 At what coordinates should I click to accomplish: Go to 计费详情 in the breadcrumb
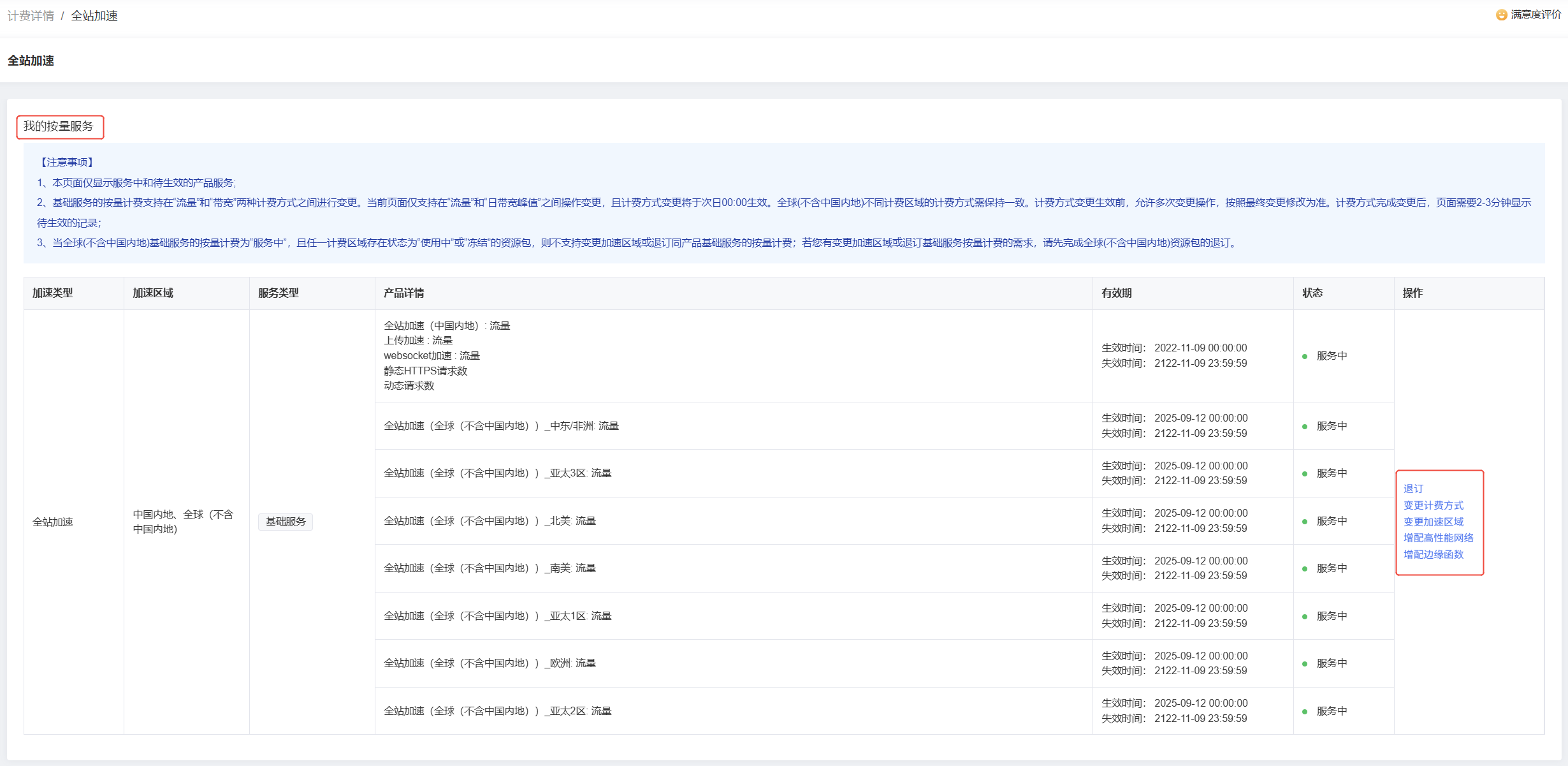click(31, 16)
